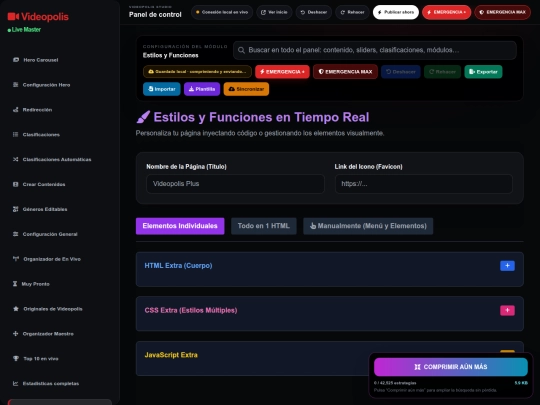Click module panel Rehacer button
This screenshot has height=405, width=540.
(x=443, y=72)
